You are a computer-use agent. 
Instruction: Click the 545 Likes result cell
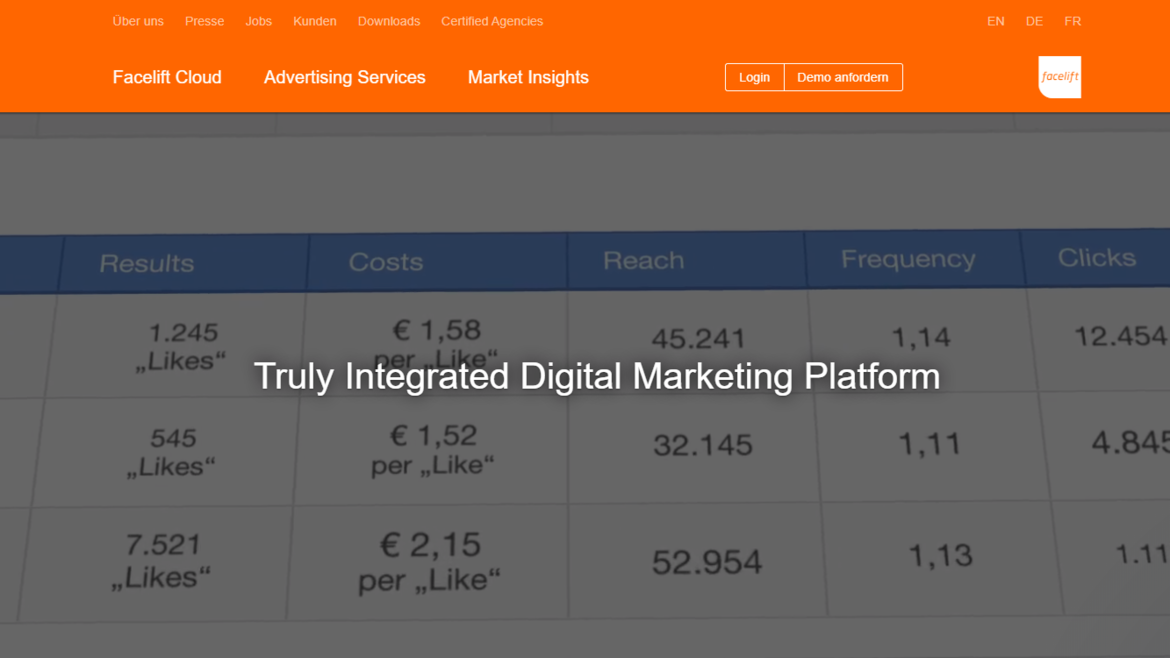tap(172, 452)
